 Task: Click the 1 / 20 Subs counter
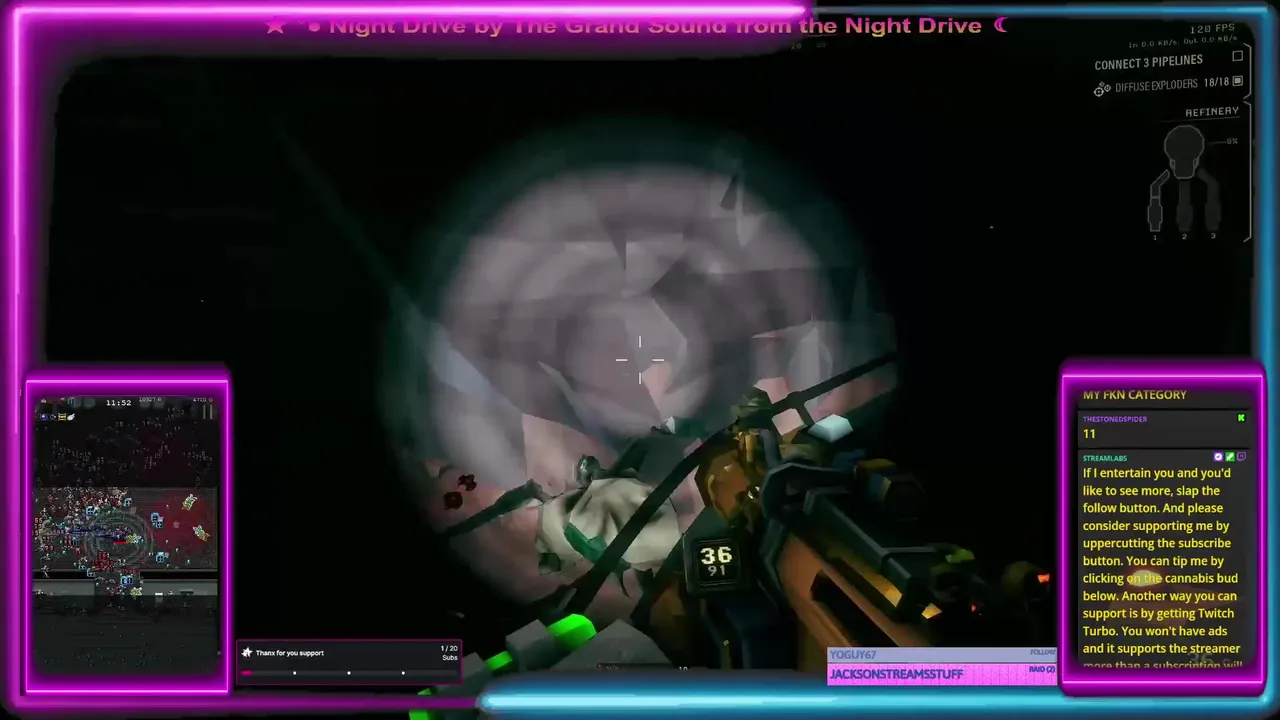(449, 653)
